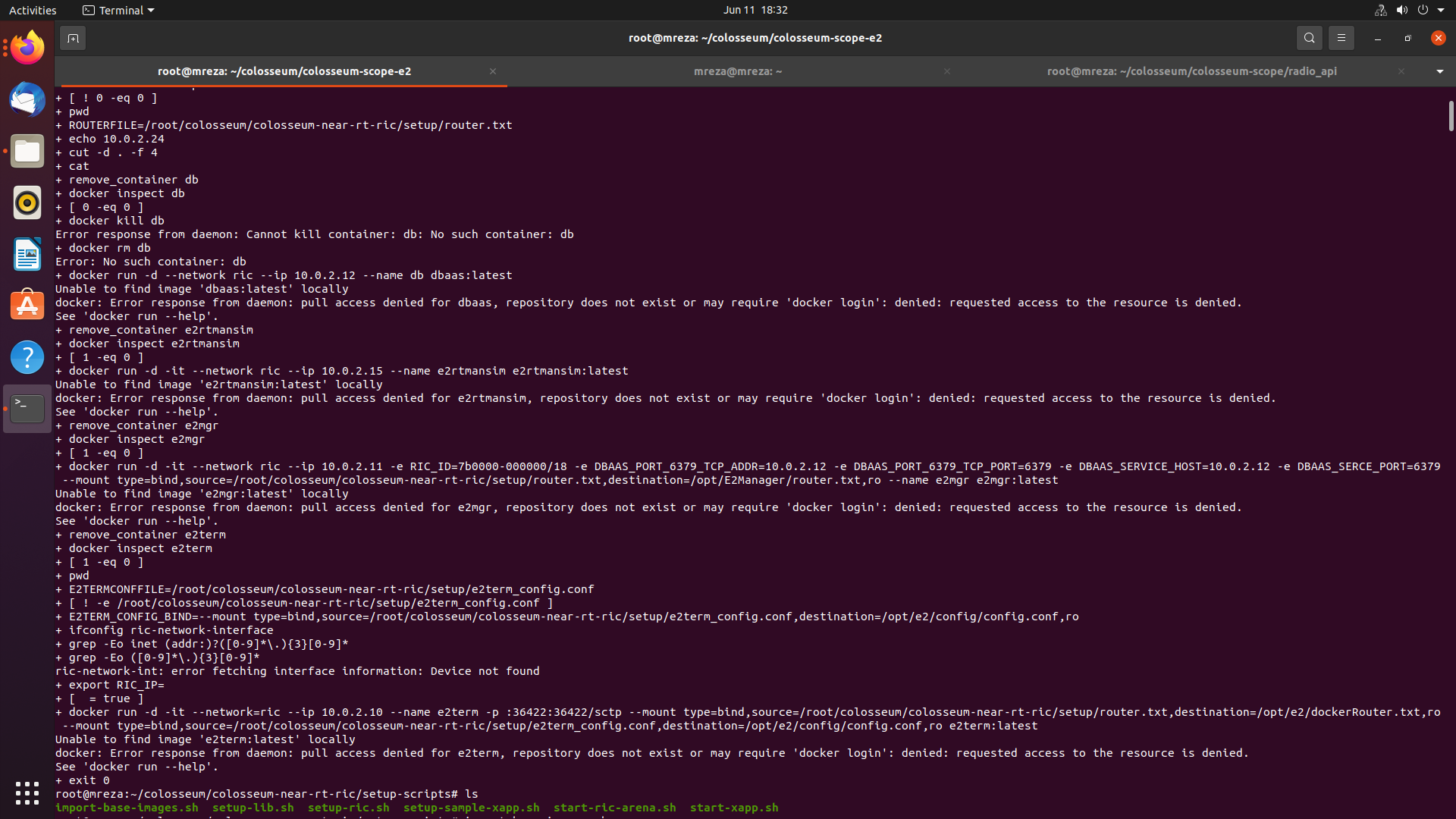Image resolution: width=1456 pixels, height=819 pixels.
Task: Click the network status icon in the top bar
Action: (1379, 10)
